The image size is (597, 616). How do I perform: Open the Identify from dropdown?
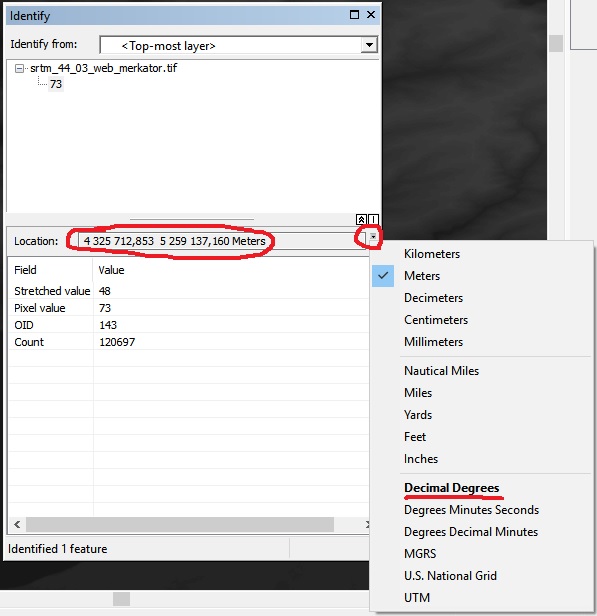[369, 45]
